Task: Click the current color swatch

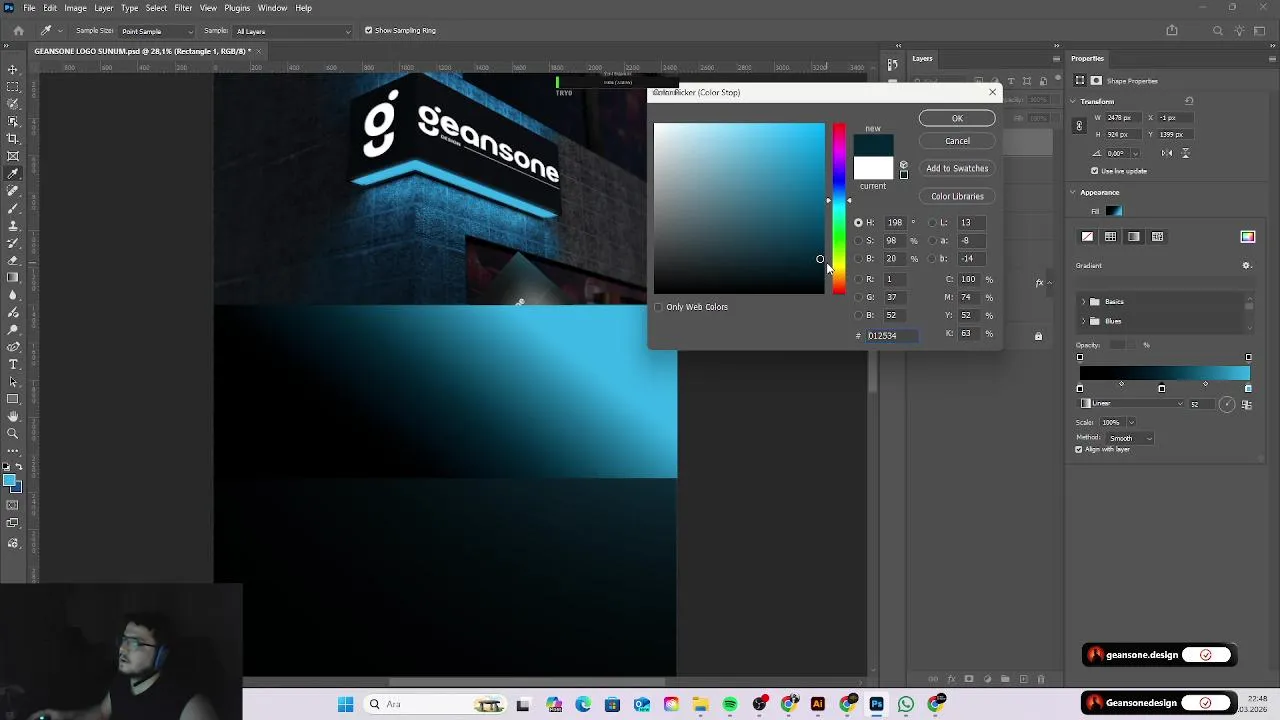Action: coord(873,168)
